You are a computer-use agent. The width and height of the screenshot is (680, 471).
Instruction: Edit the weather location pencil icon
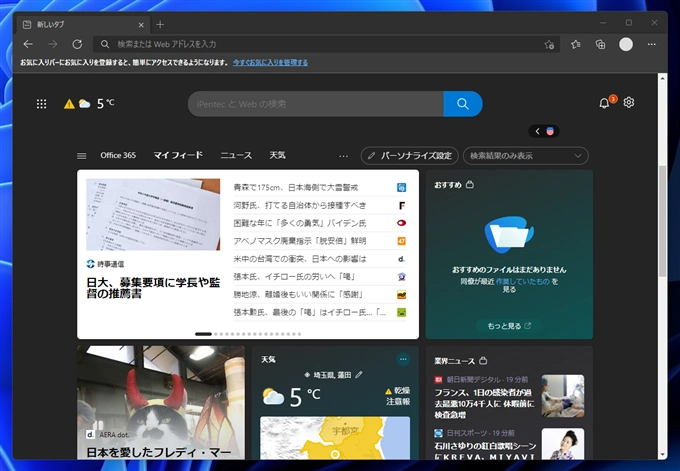[359, 374]
